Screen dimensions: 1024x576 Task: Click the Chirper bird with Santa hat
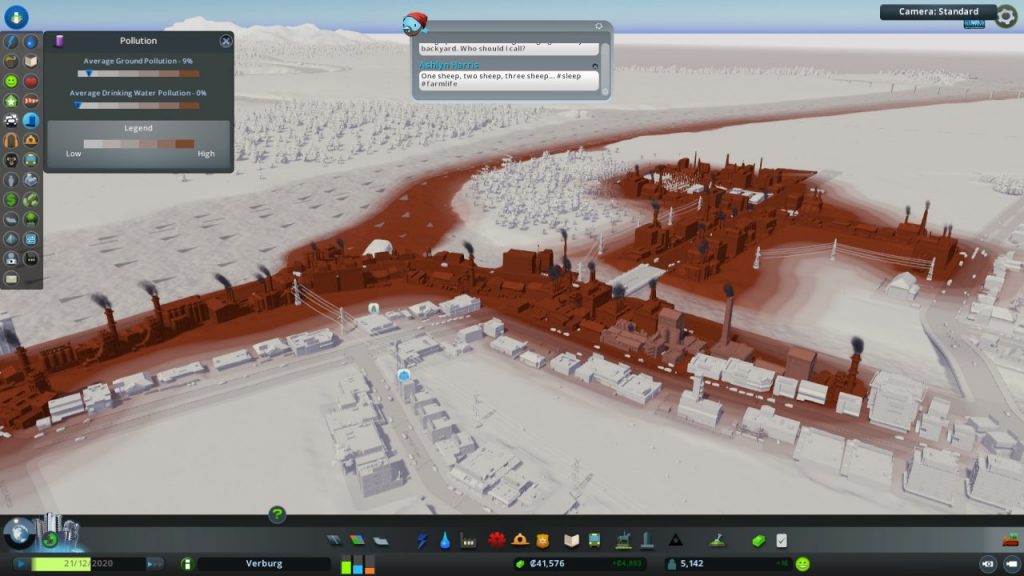coord(415,24)
